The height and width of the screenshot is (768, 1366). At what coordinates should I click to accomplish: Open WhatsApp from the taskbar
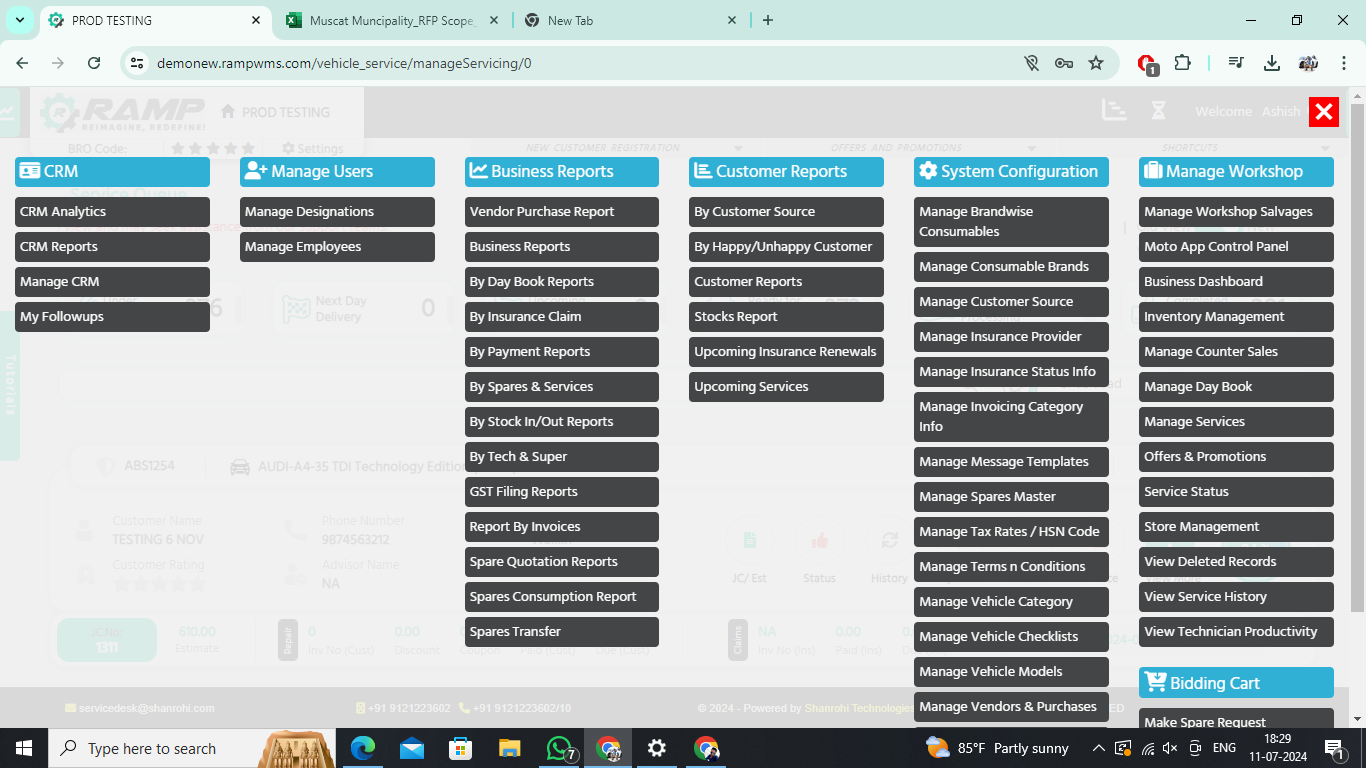click(560, 748)
